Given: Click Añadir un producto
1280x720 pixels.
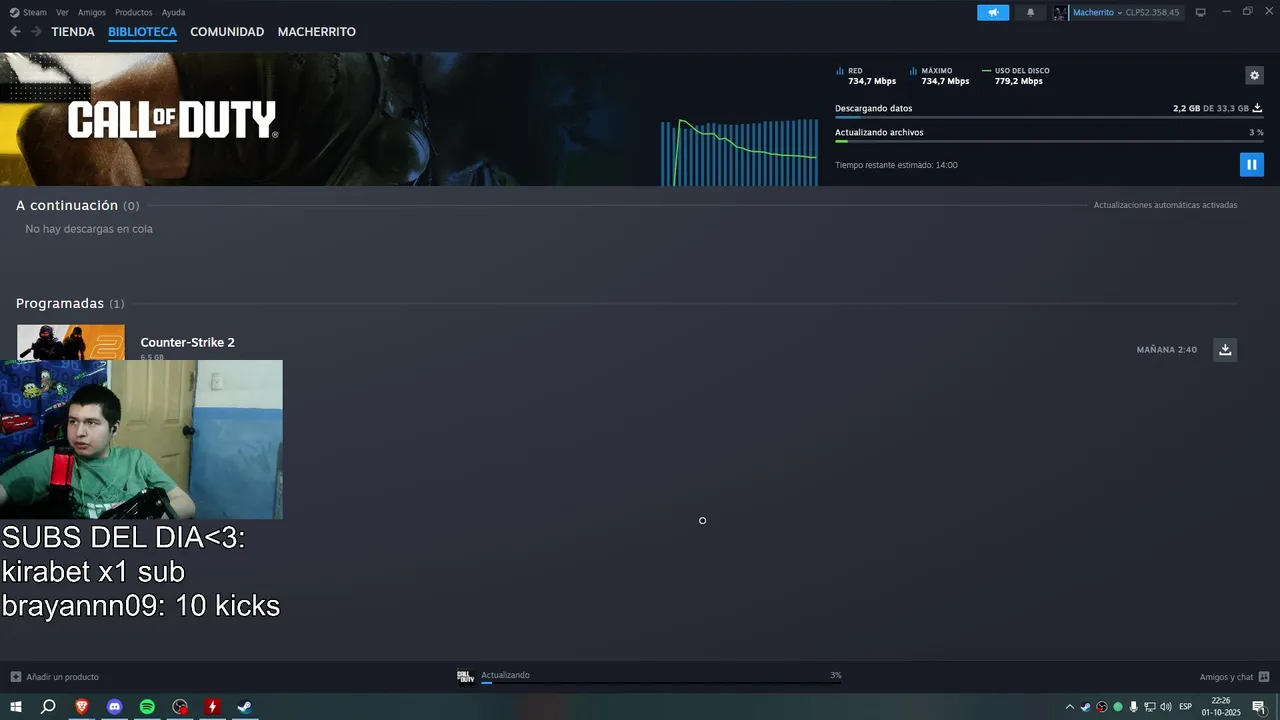Looking at the screenshot, I should click(63, 677).
